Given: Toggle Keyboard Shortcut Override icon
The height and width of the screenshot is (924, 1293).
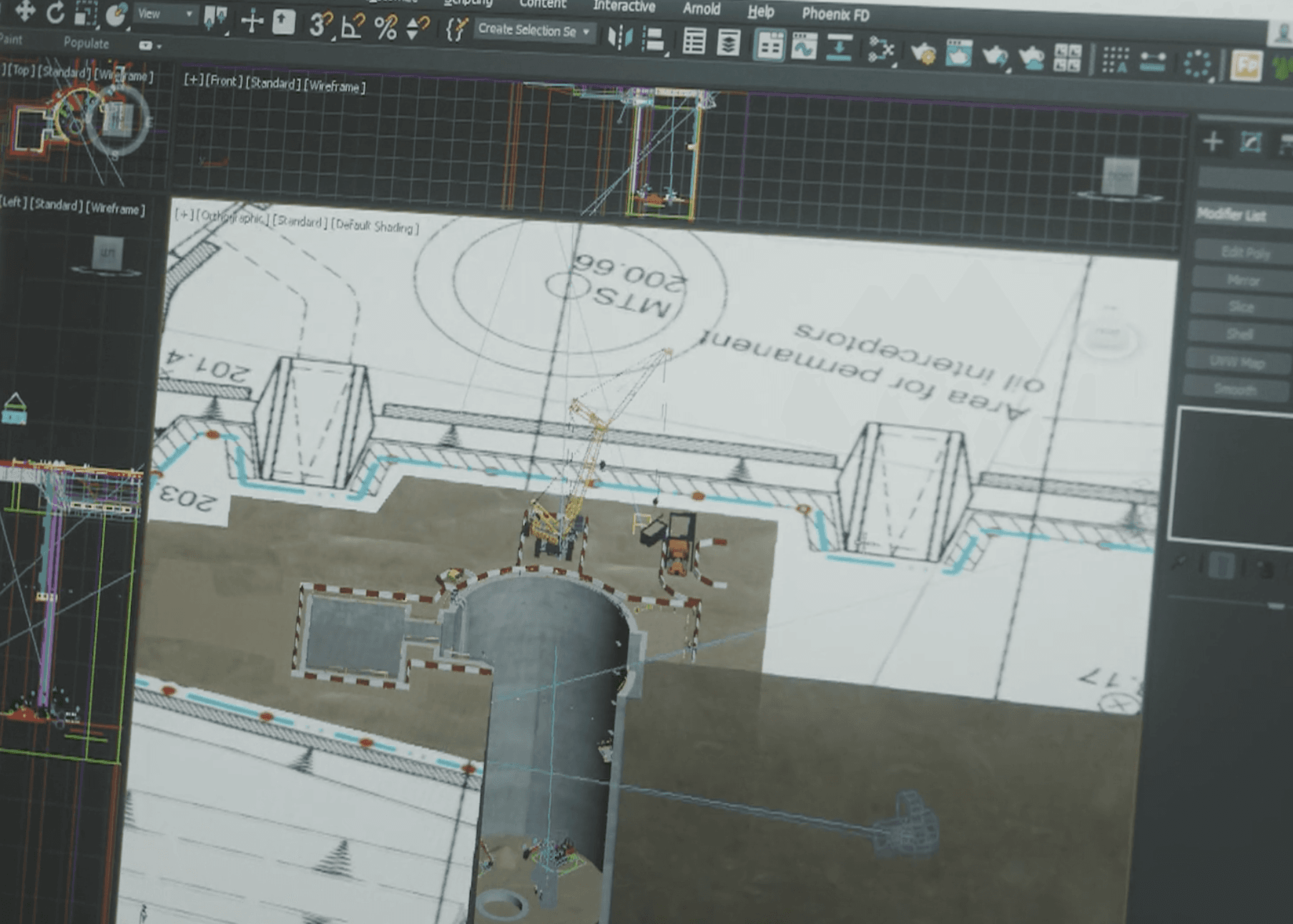Looking at the screenshot, I should pyautogui.click(x=284, y=21).
